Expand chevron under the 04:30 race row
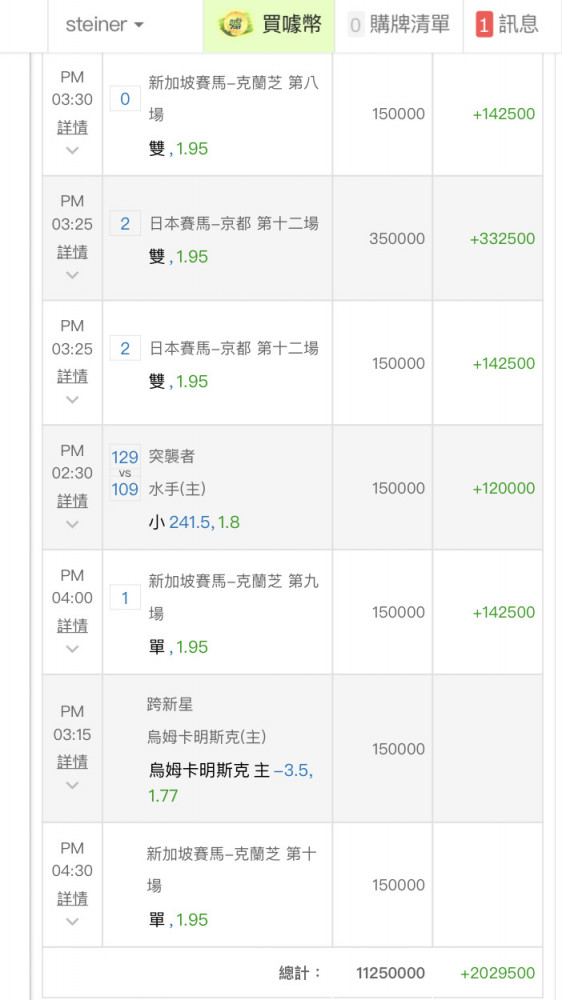Image resolution: width=562 pixels, height=1000 pixels. point(72,922)
